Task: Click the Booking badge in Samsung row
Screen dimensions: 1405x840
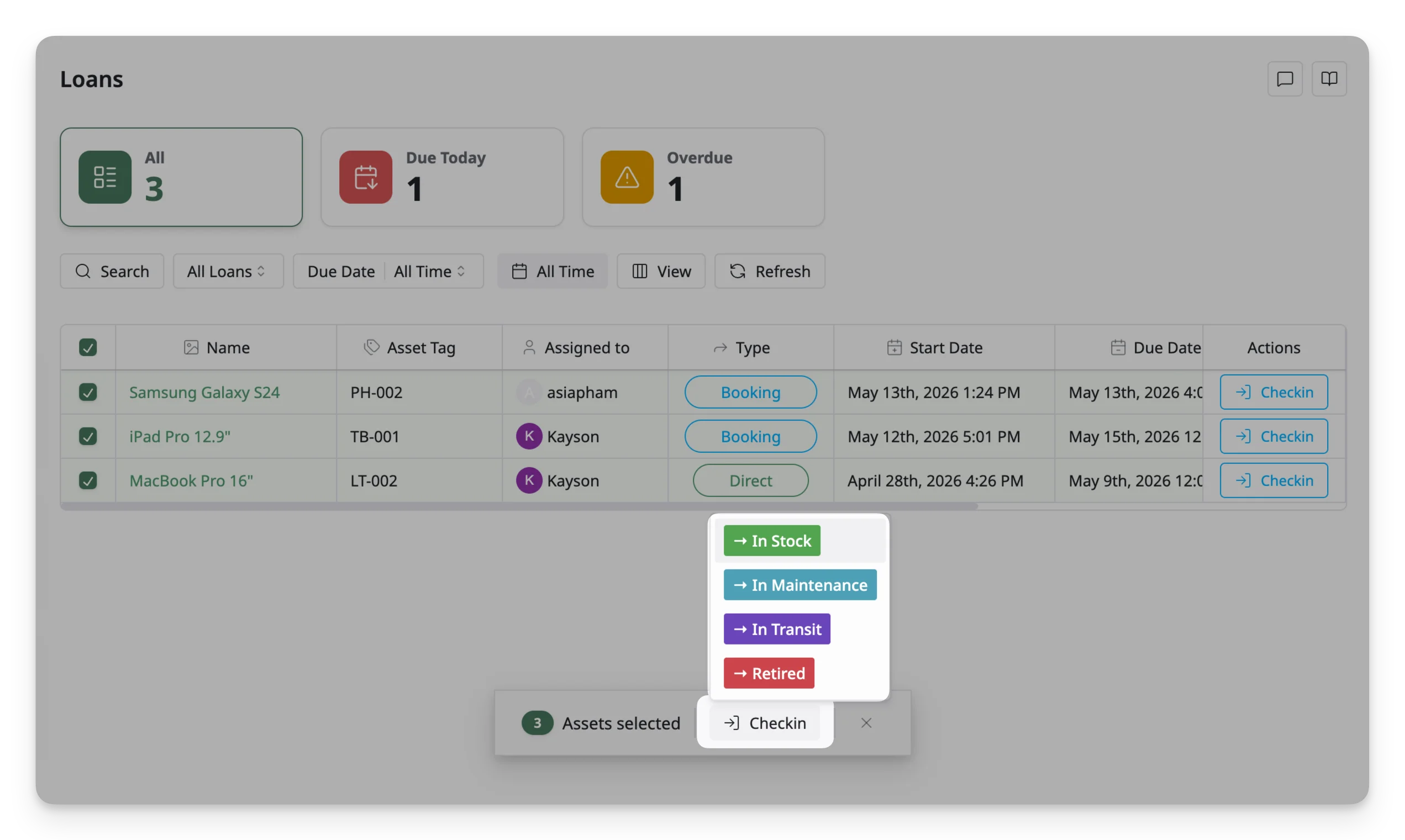Action: [750, 392]
